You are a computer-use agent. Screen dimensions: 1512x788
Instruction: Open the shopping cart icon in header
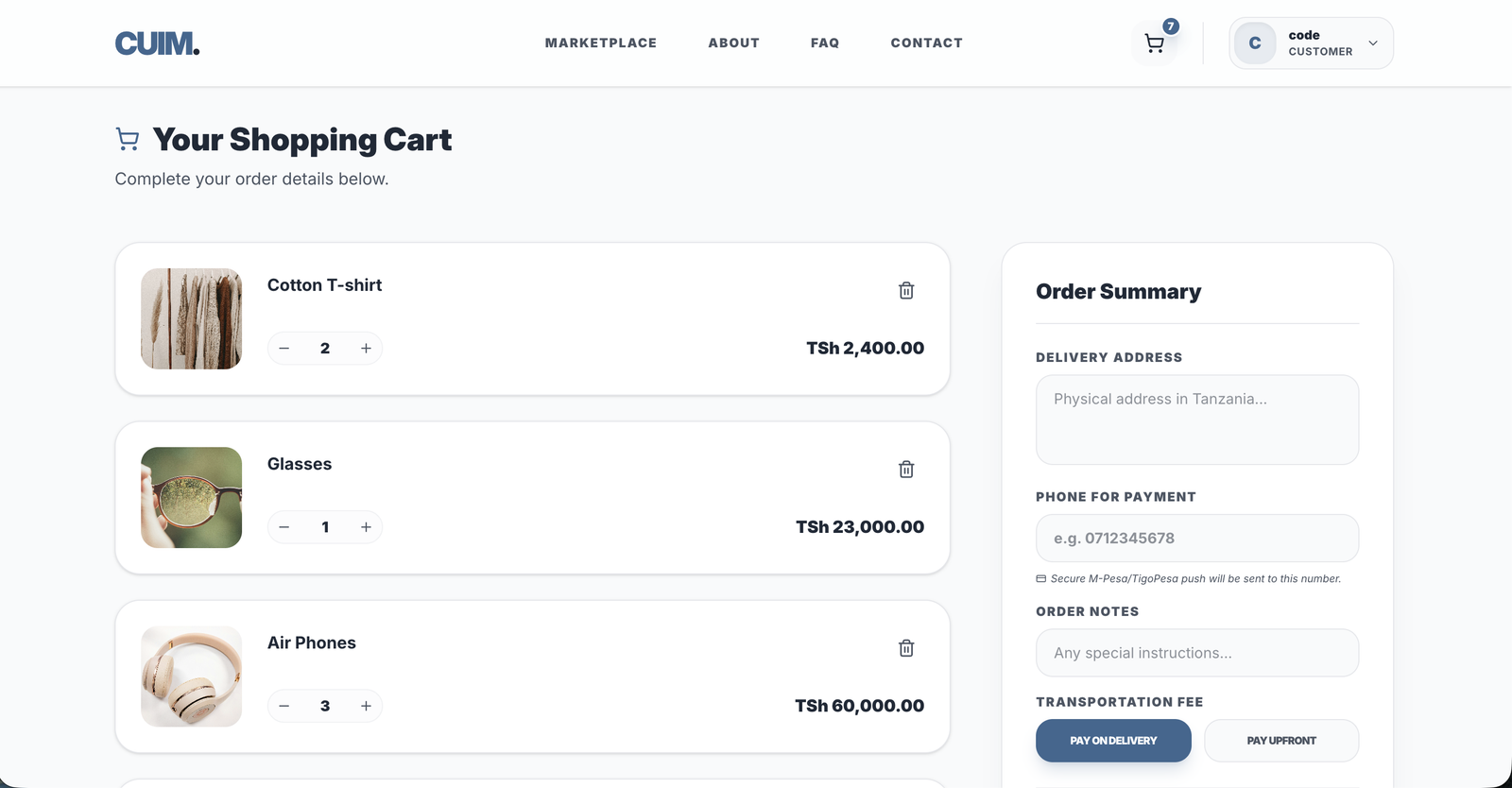tap(1154, 43)
